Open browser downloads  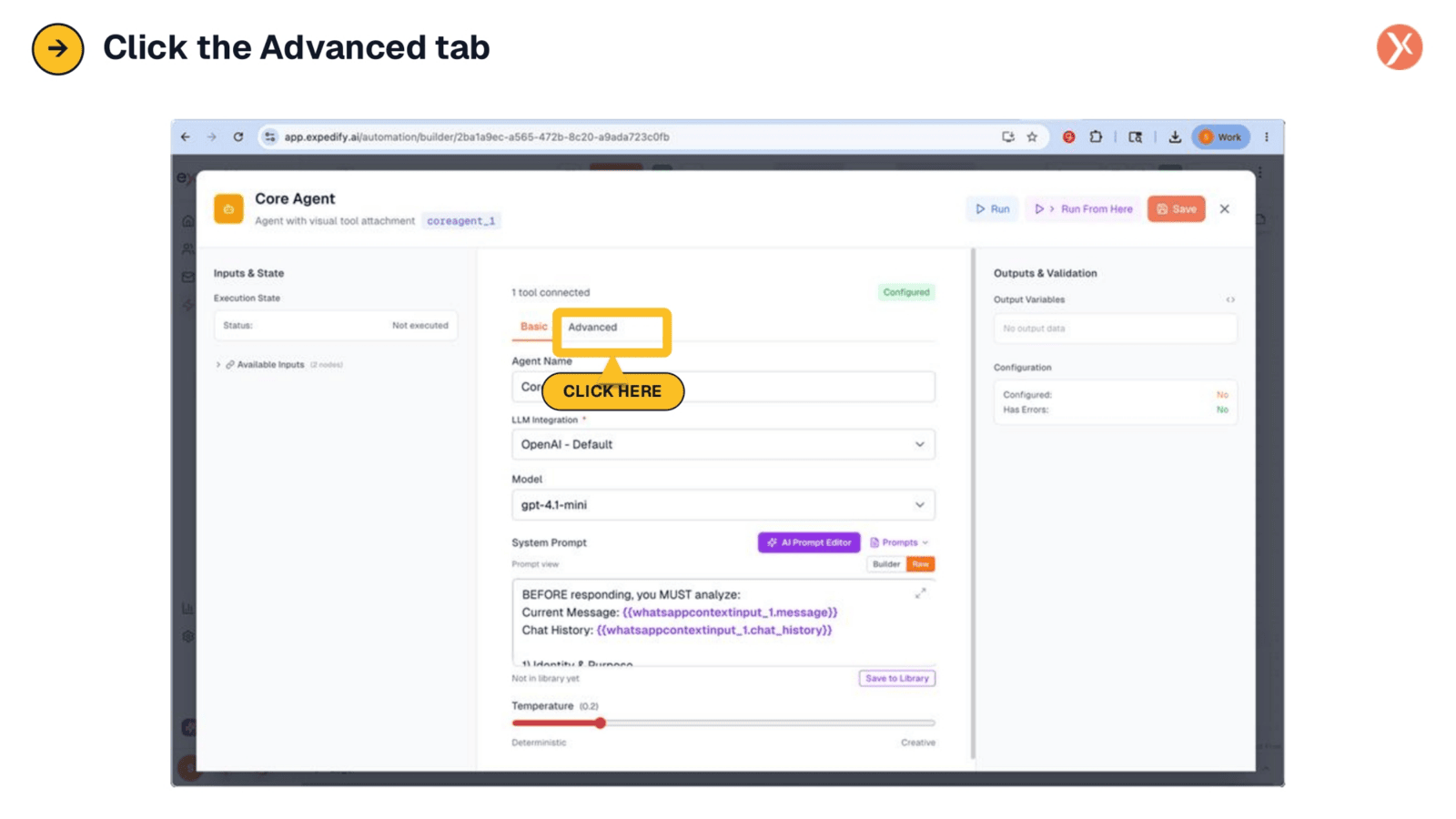pos(1175,136)
